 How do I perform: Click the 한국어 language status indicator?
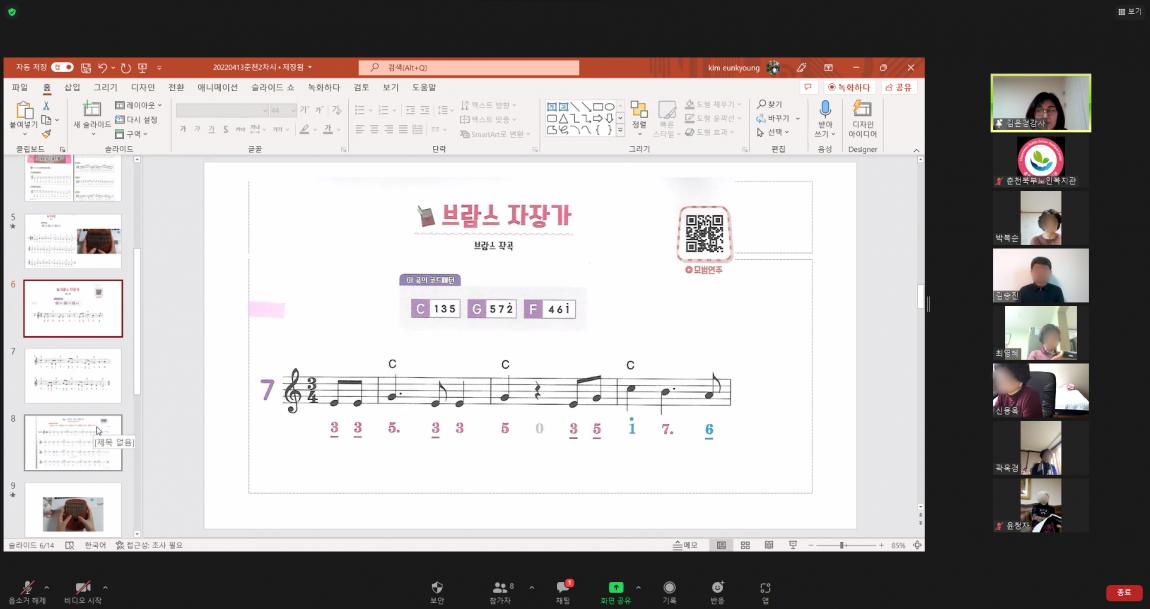[95, 545]
